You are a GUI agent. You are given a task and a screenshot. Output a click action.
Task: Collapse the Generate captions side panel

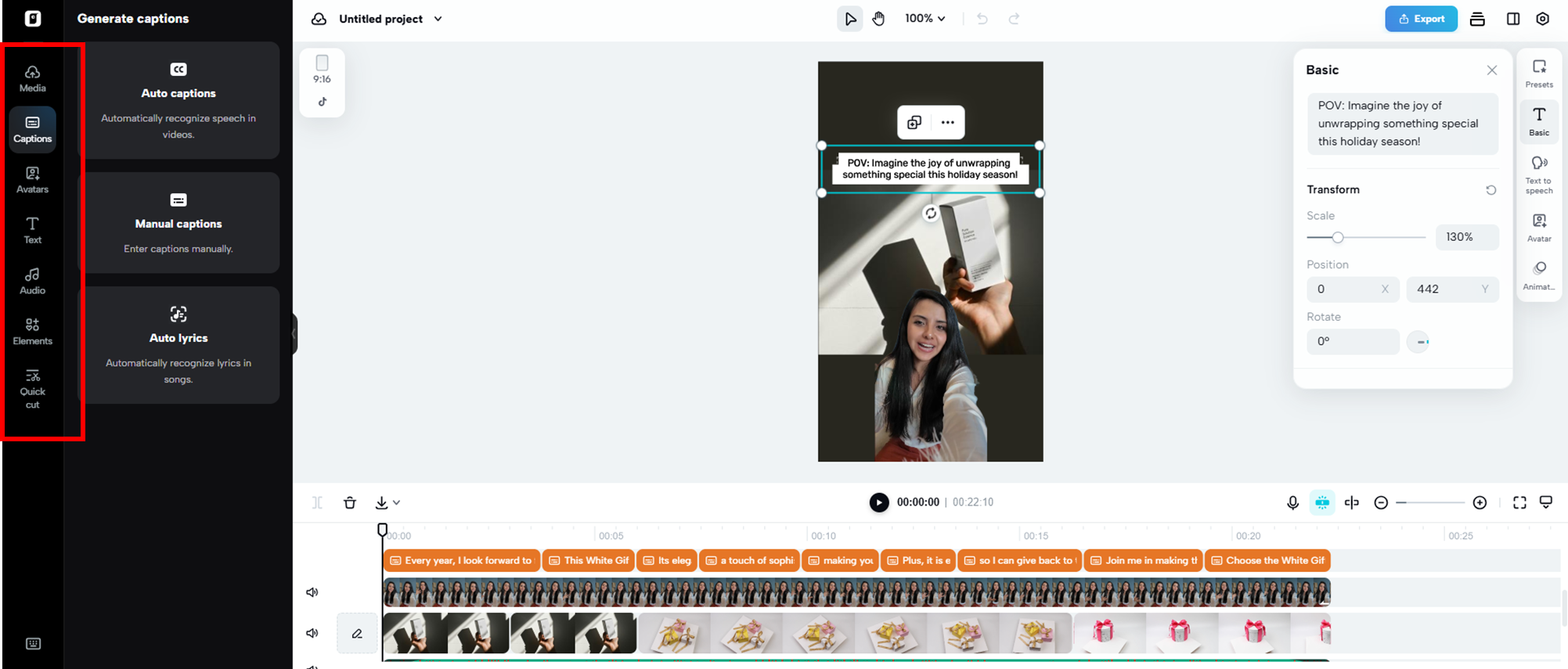click(294, 334)
